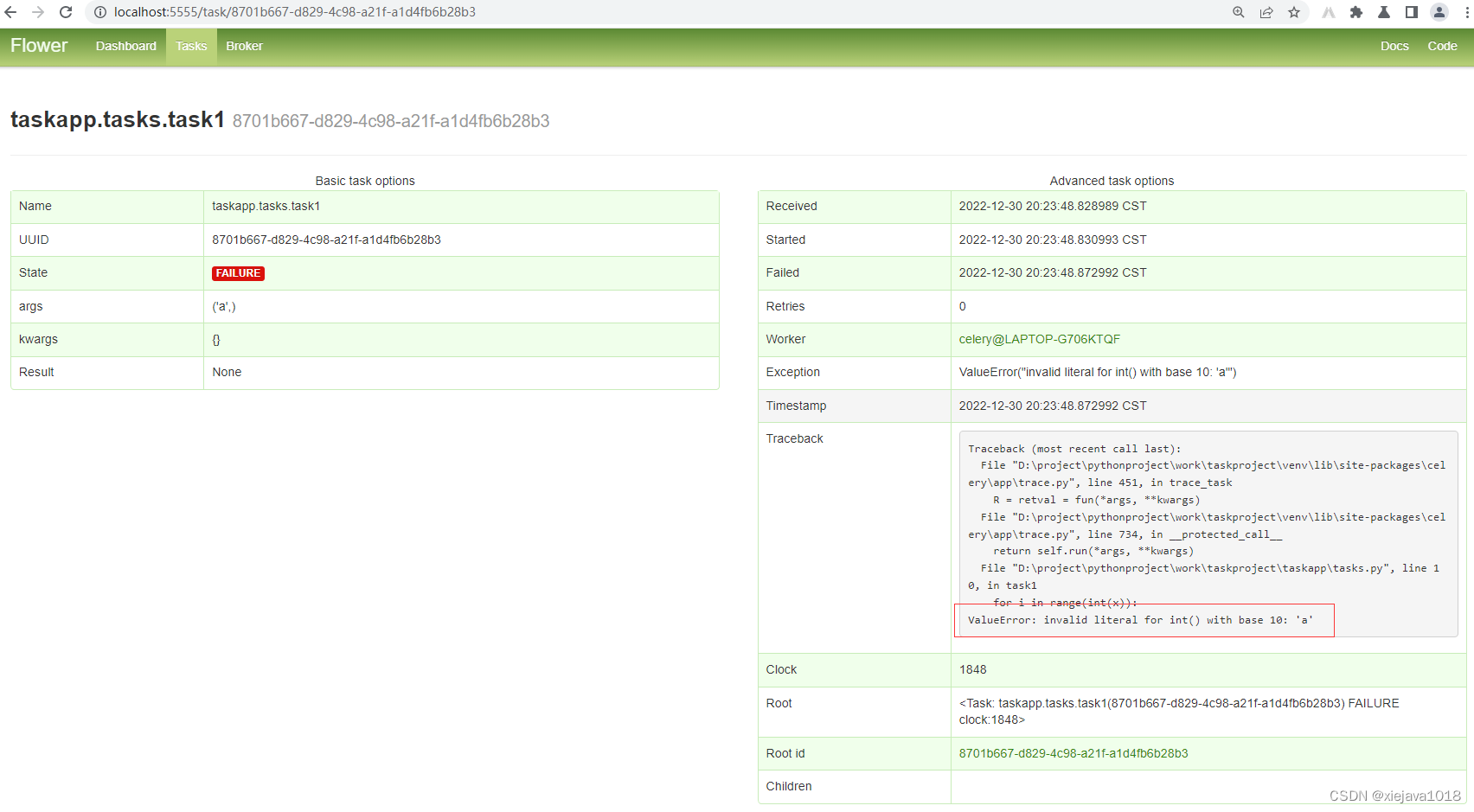Screen dimensions: 1474x812
Task: Open the Docs link
Action: coord(1394,46)
